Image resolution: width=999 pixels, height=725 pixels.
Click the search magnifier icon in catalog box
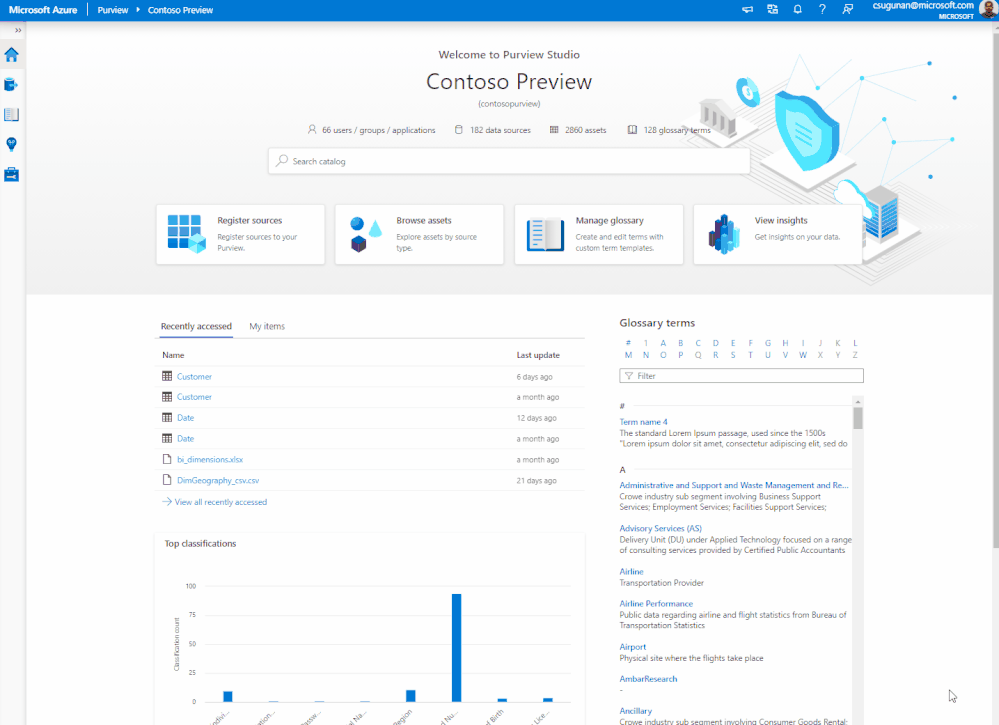point(282,161)
